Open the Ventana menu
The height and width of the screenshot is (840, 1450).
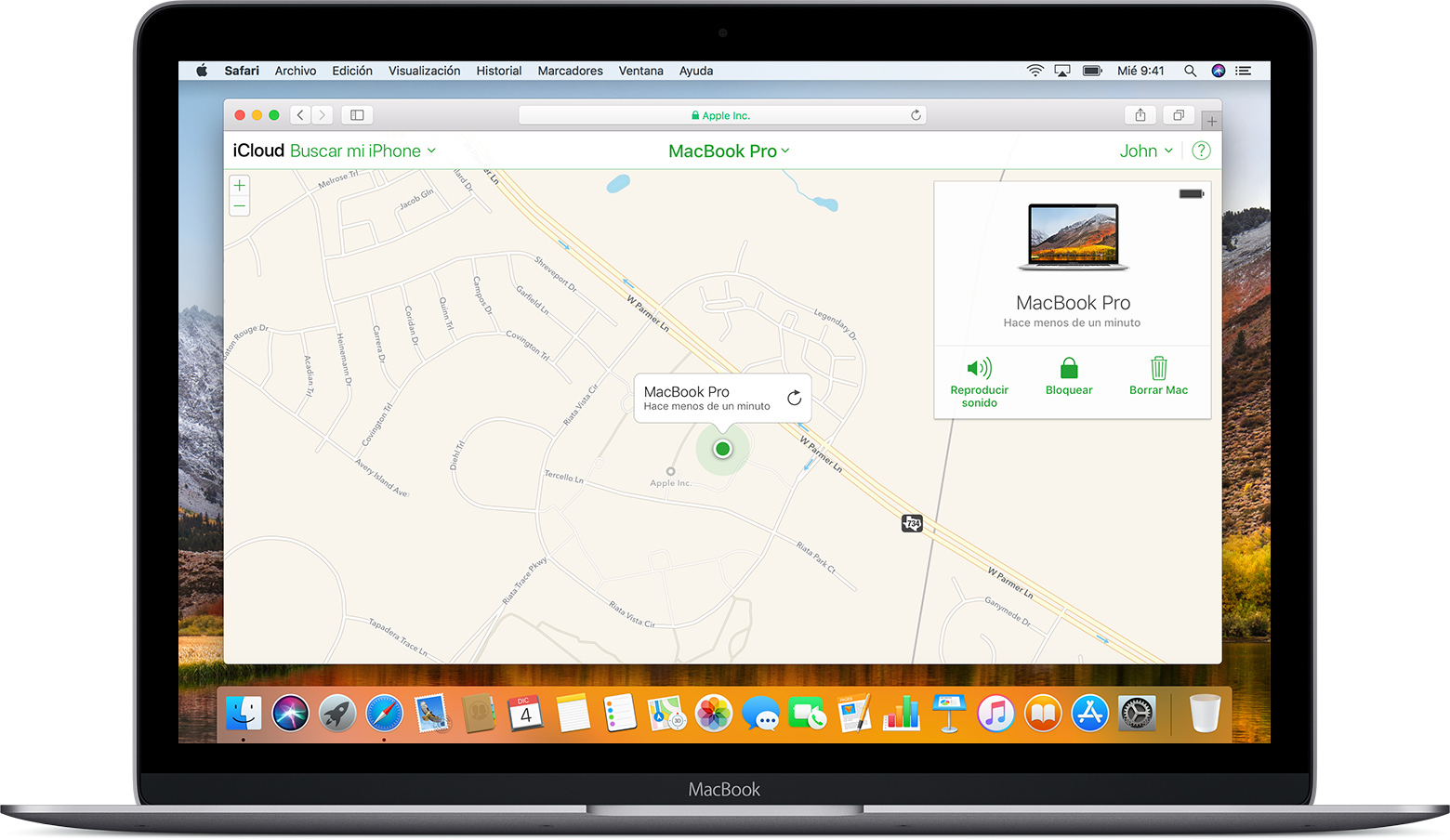(641, 71)
